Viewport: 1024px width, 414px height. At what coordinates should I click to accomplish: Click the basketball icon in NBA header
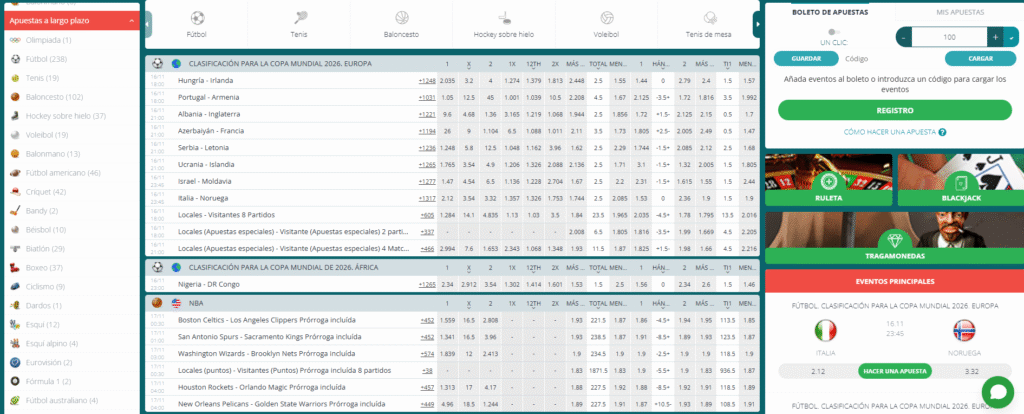click(x=157, y=303)
